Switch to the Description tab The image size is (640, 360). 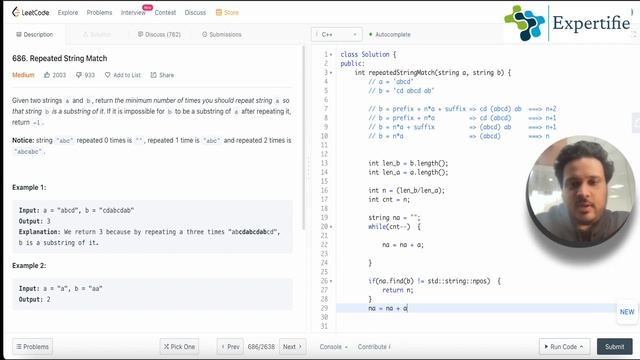[x=35, y=34]
